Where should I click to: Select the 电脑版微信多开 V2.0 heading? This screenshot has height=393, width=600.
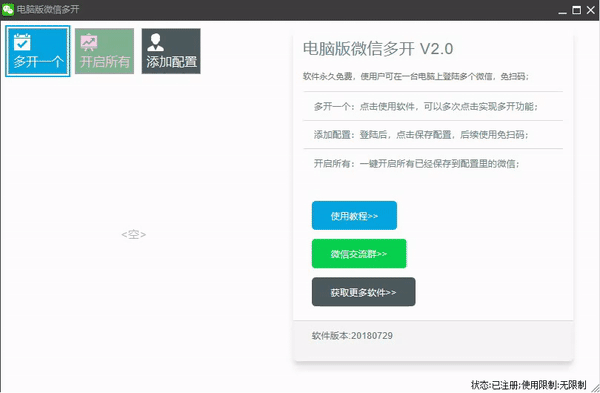(378, 49)
